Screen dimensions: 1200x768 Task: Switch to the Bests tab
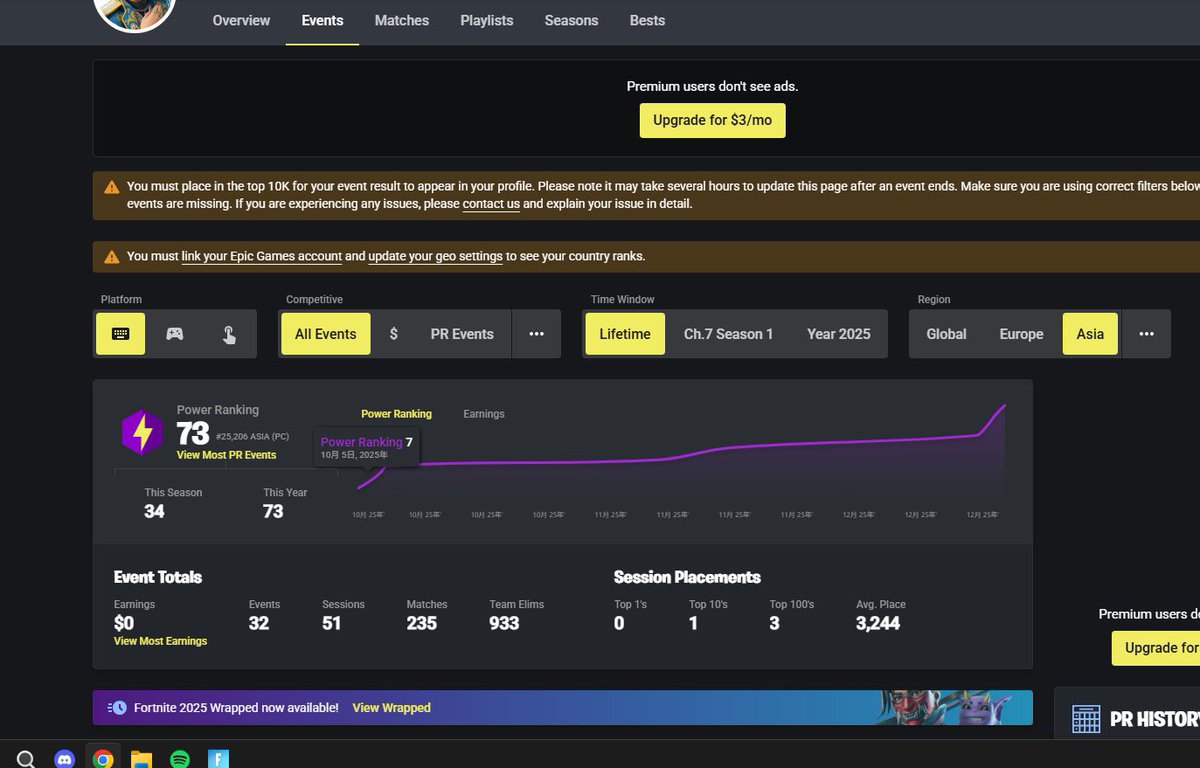pyautogui.click(x=647, y=20)
